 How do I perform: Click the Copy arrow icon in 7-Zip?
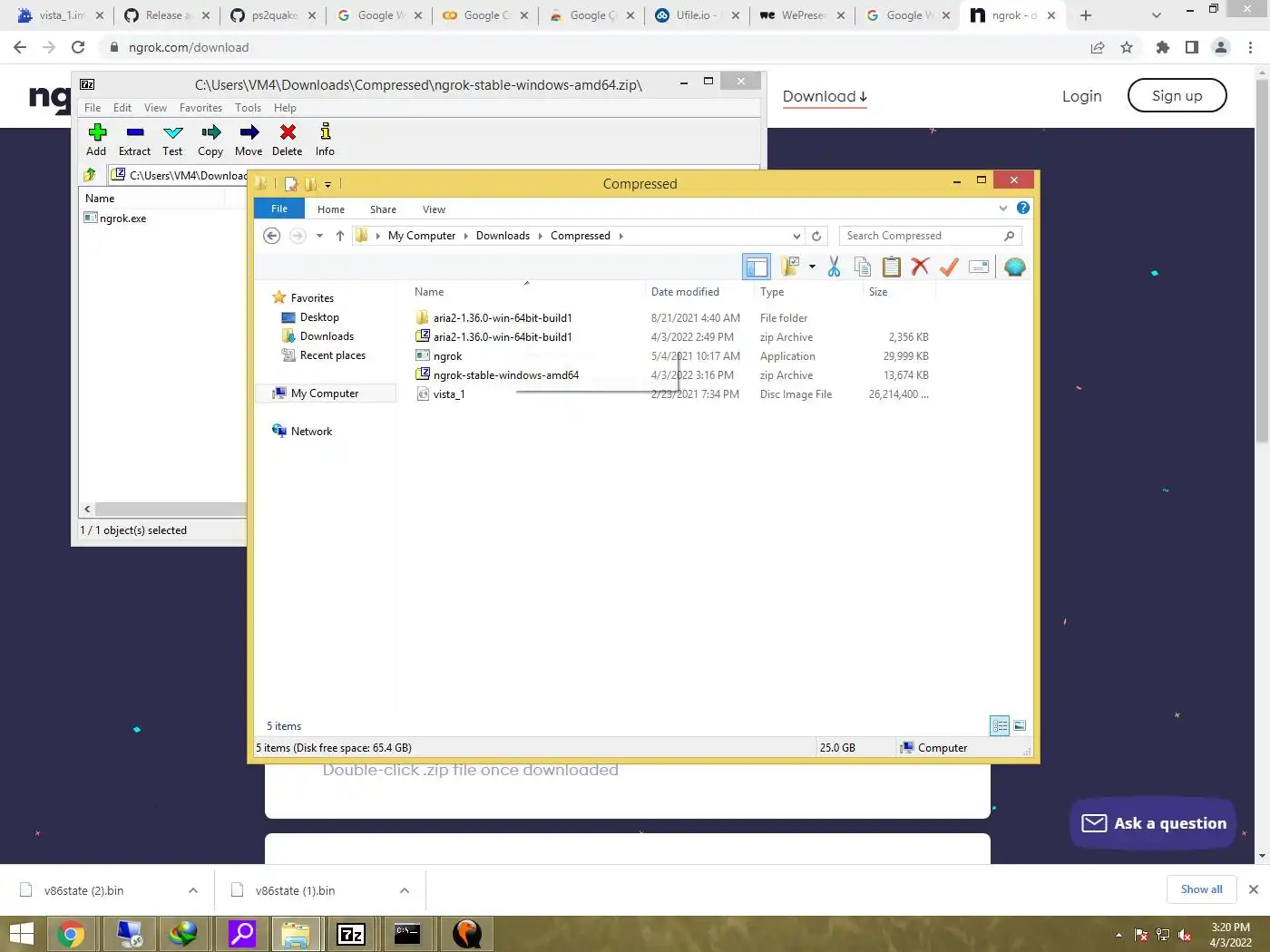[210, 132]
